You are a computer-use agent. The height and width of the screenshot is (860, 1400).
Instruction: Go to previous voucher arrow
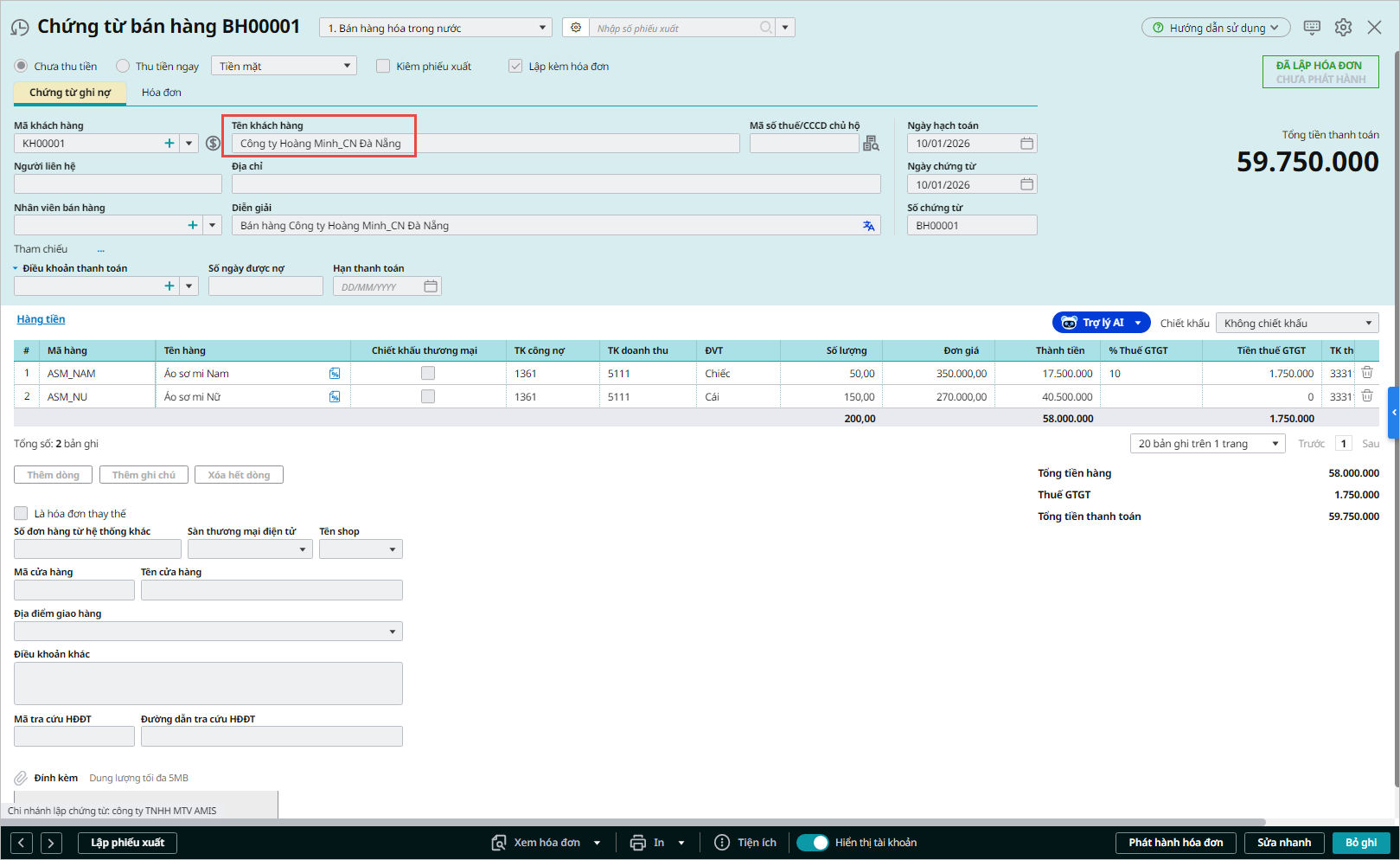22,843
